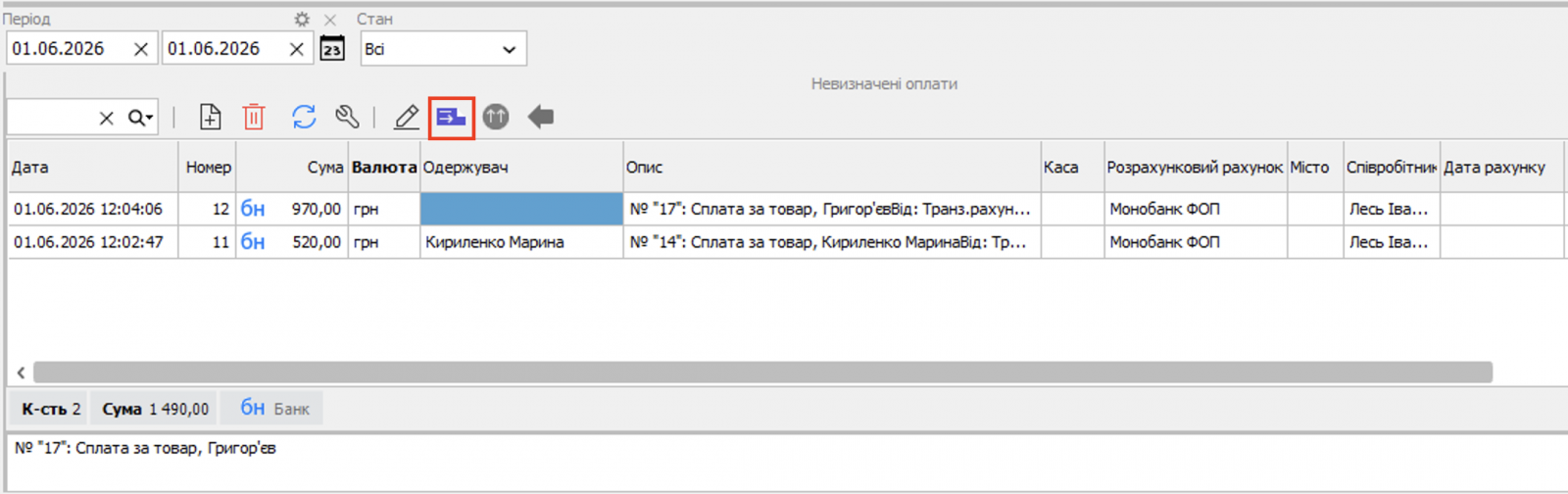Open period settings gear icon

tap(302, 19)
